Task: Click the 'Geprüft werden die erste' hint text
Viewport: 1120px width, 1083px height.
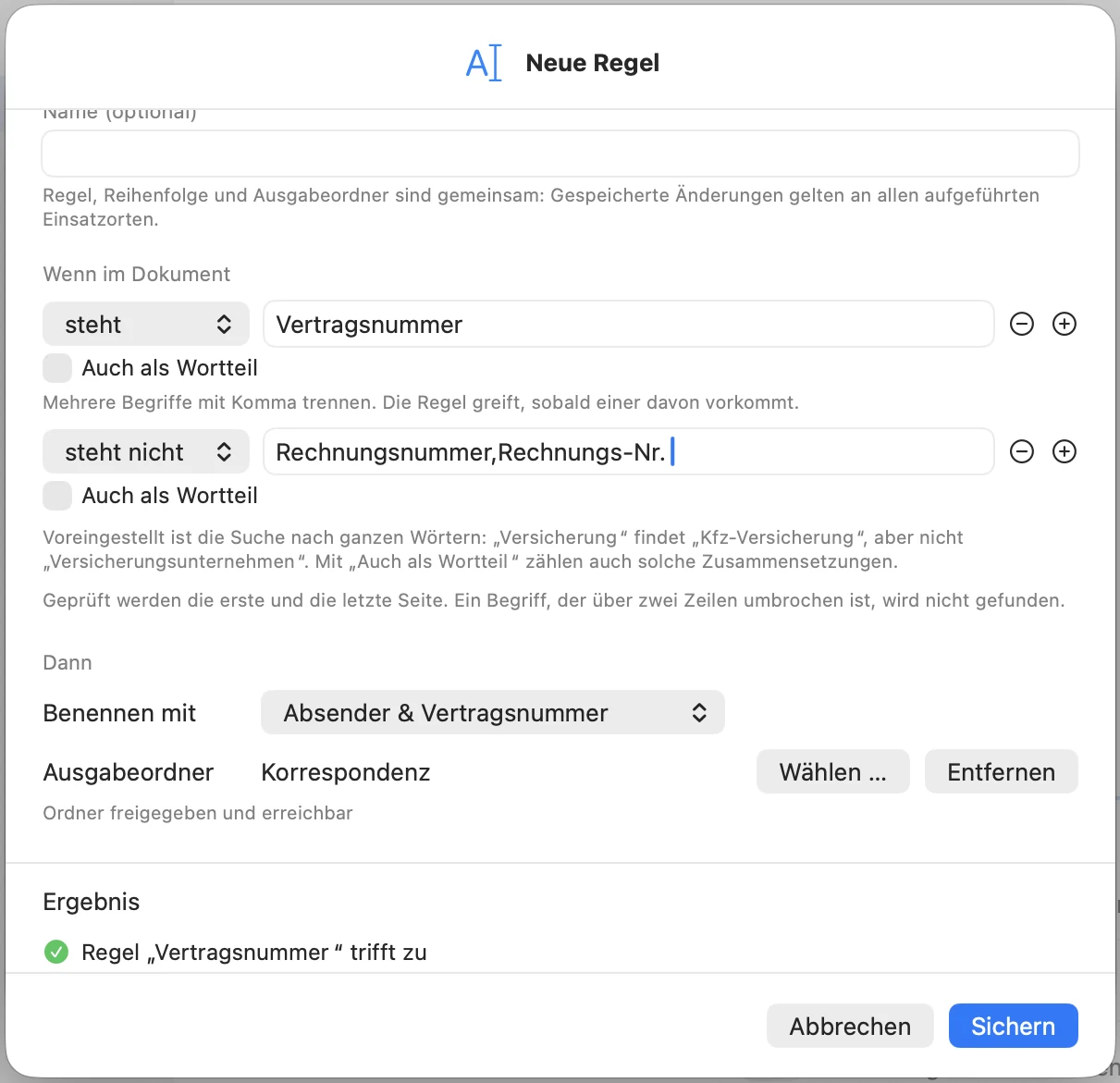Action: 554,600
